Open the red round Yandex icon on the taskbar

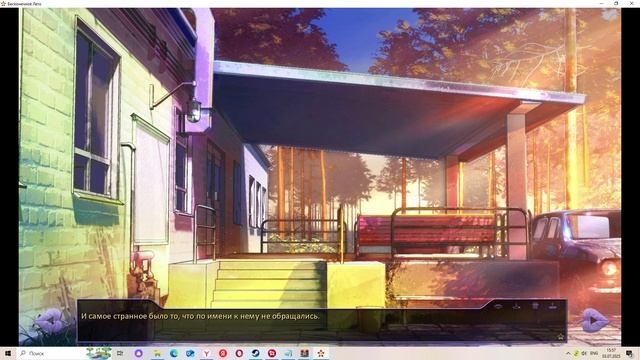(223, 353)
